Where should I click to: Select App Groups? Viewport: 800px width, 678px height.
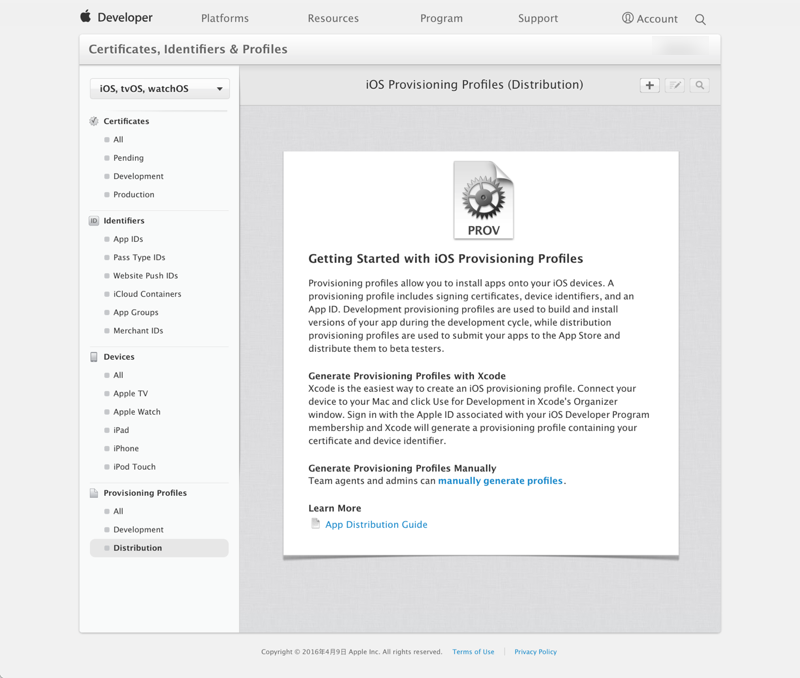tap(136, 312)
